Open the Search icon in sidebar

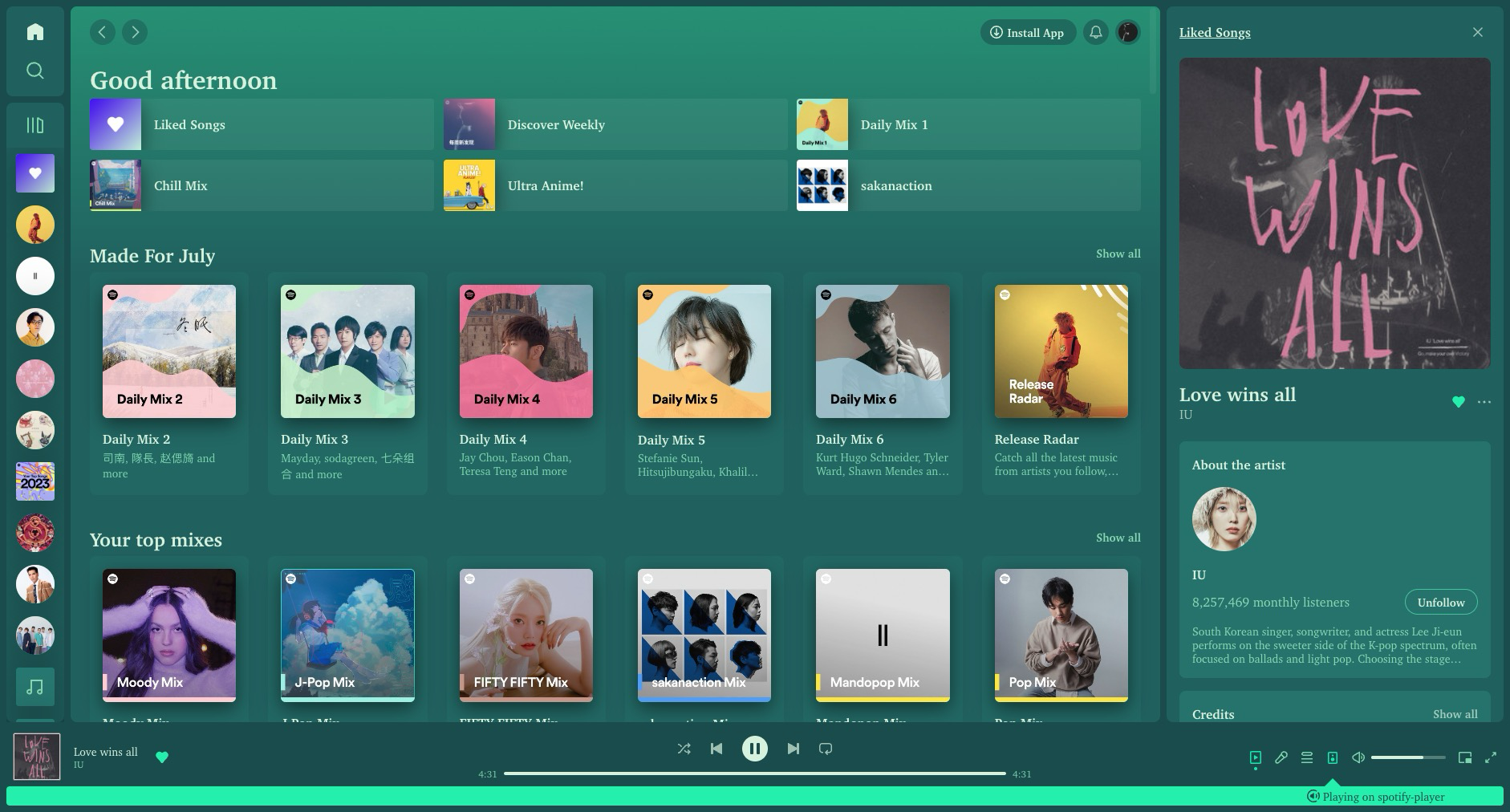point(35,71)
